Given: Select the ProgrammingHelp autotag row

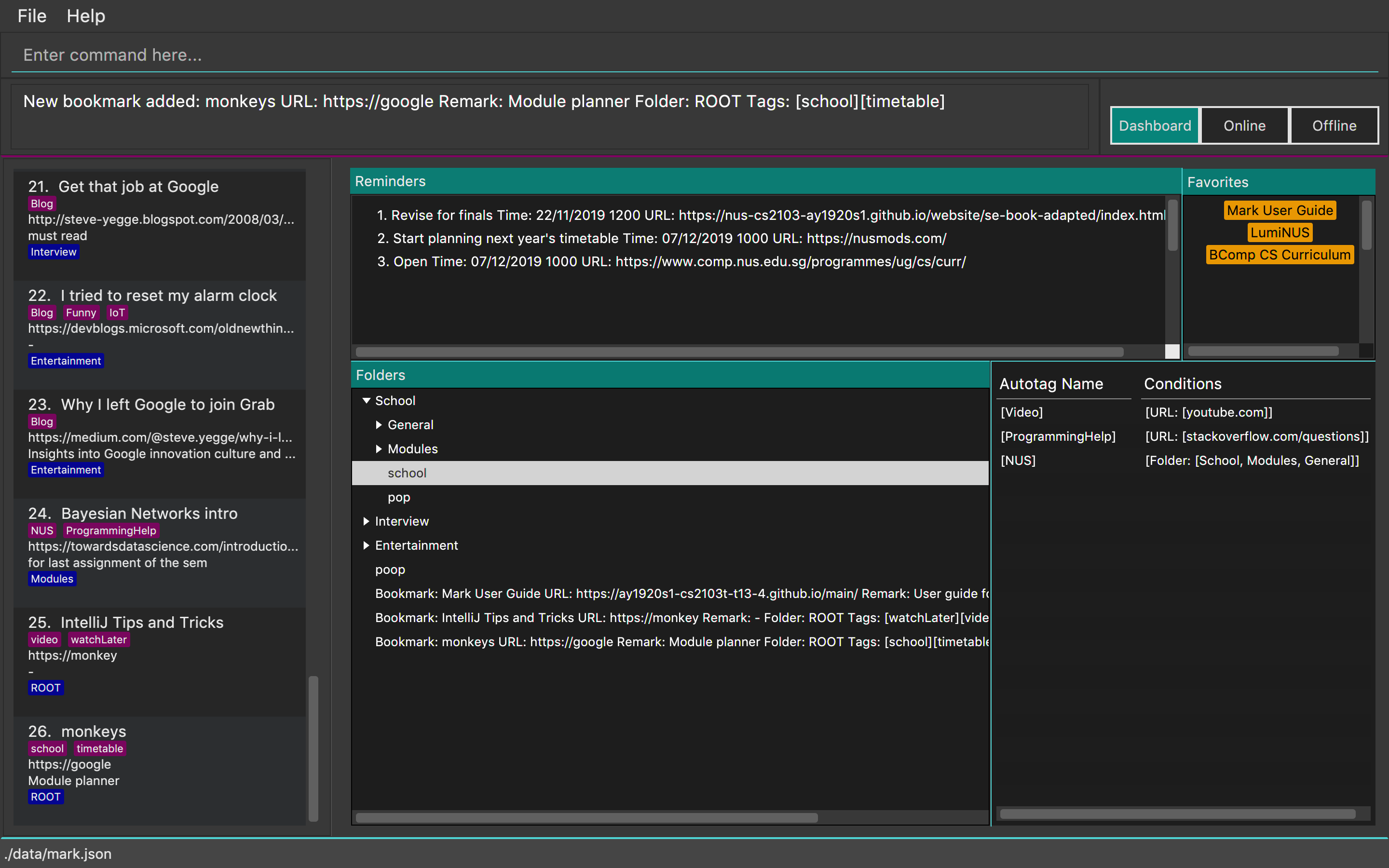Looking at the screenshot, I should [1058, 436].
